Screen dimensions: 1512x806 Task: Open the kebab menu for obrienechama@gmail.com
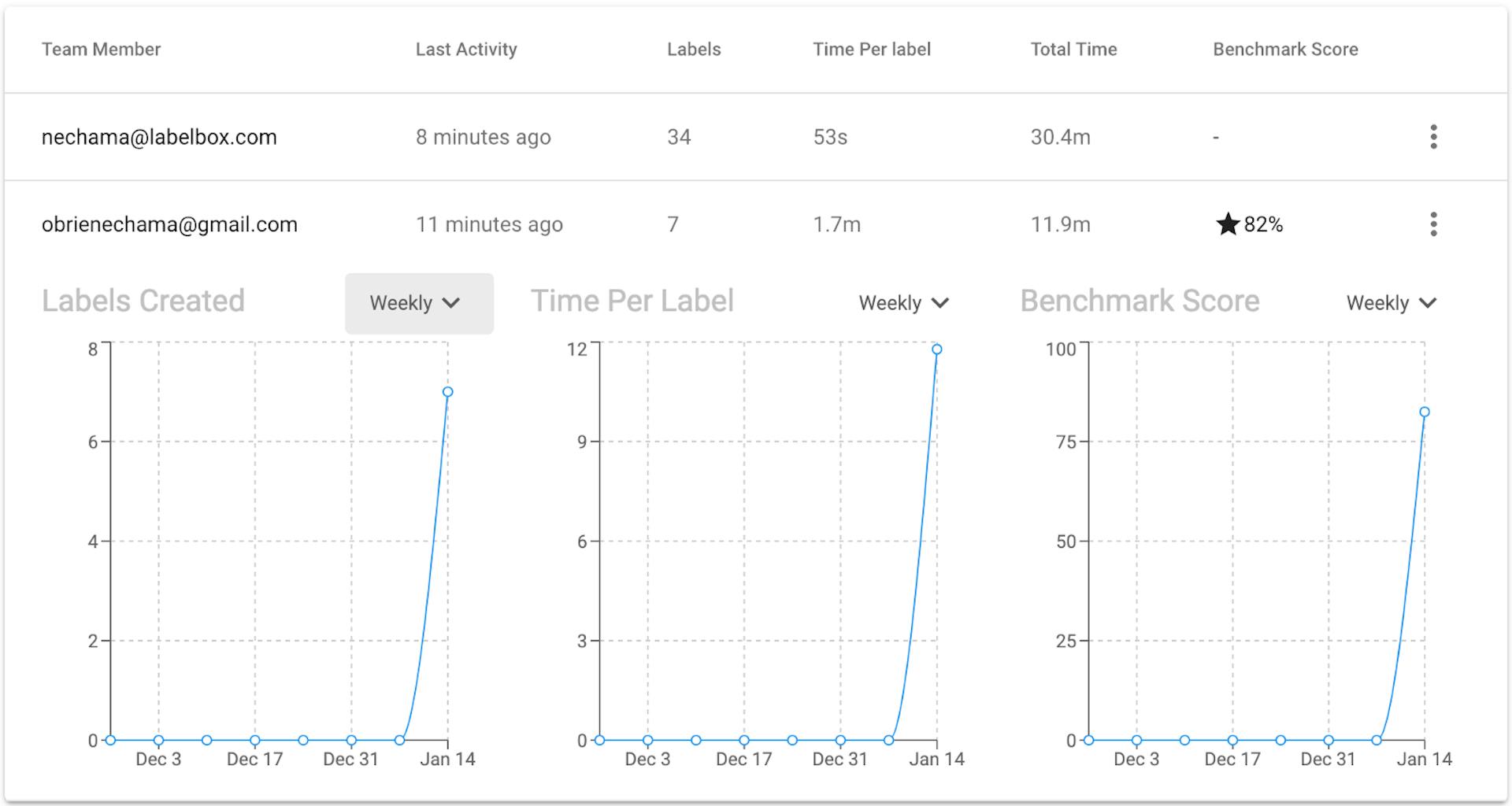pos(1434,224)
